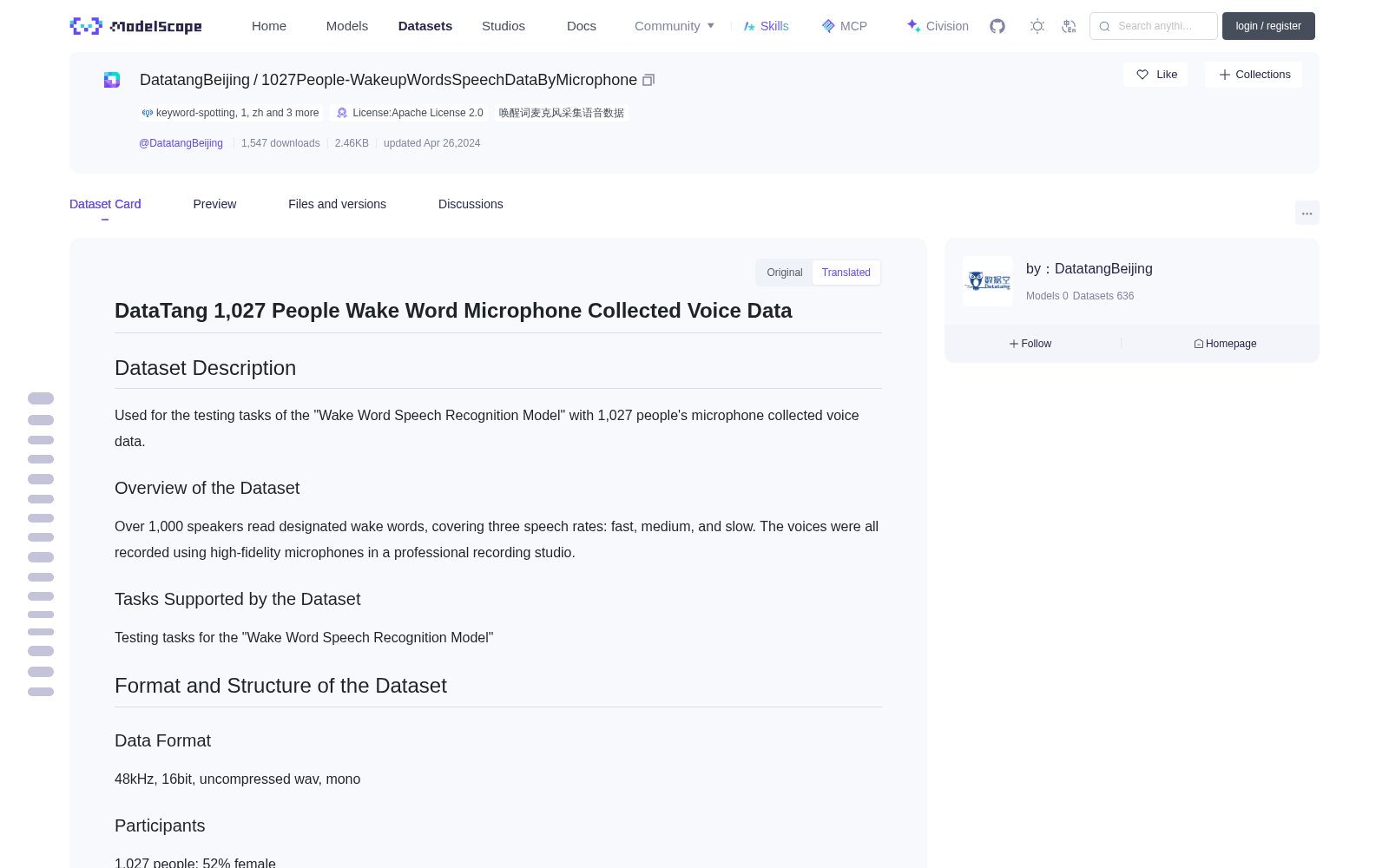Viewport: 1389px width, 868px height.
Task: Open the Studios page
Action: click(504, 26)
